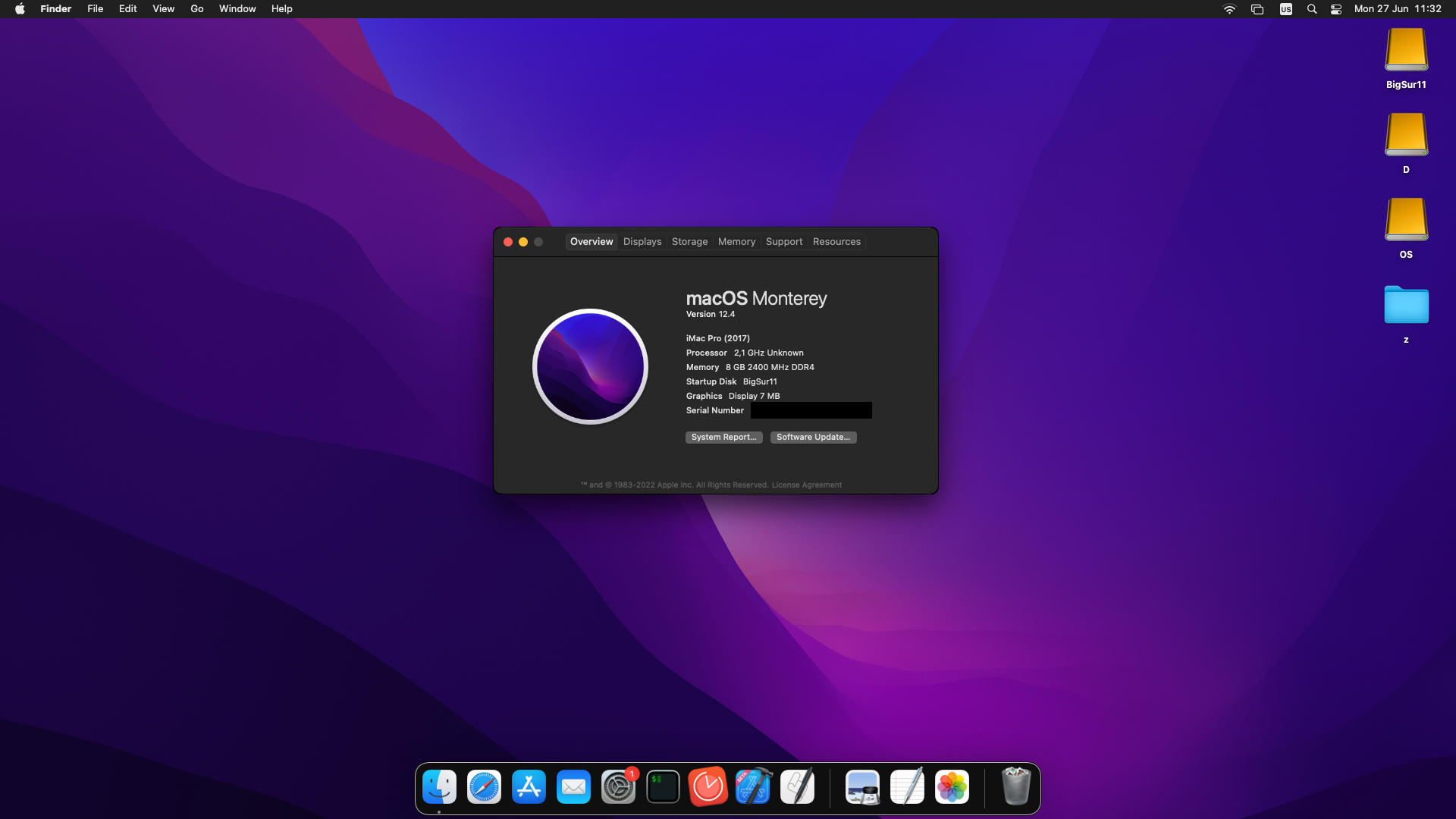
Task: Open App Store
Action: 528,789
